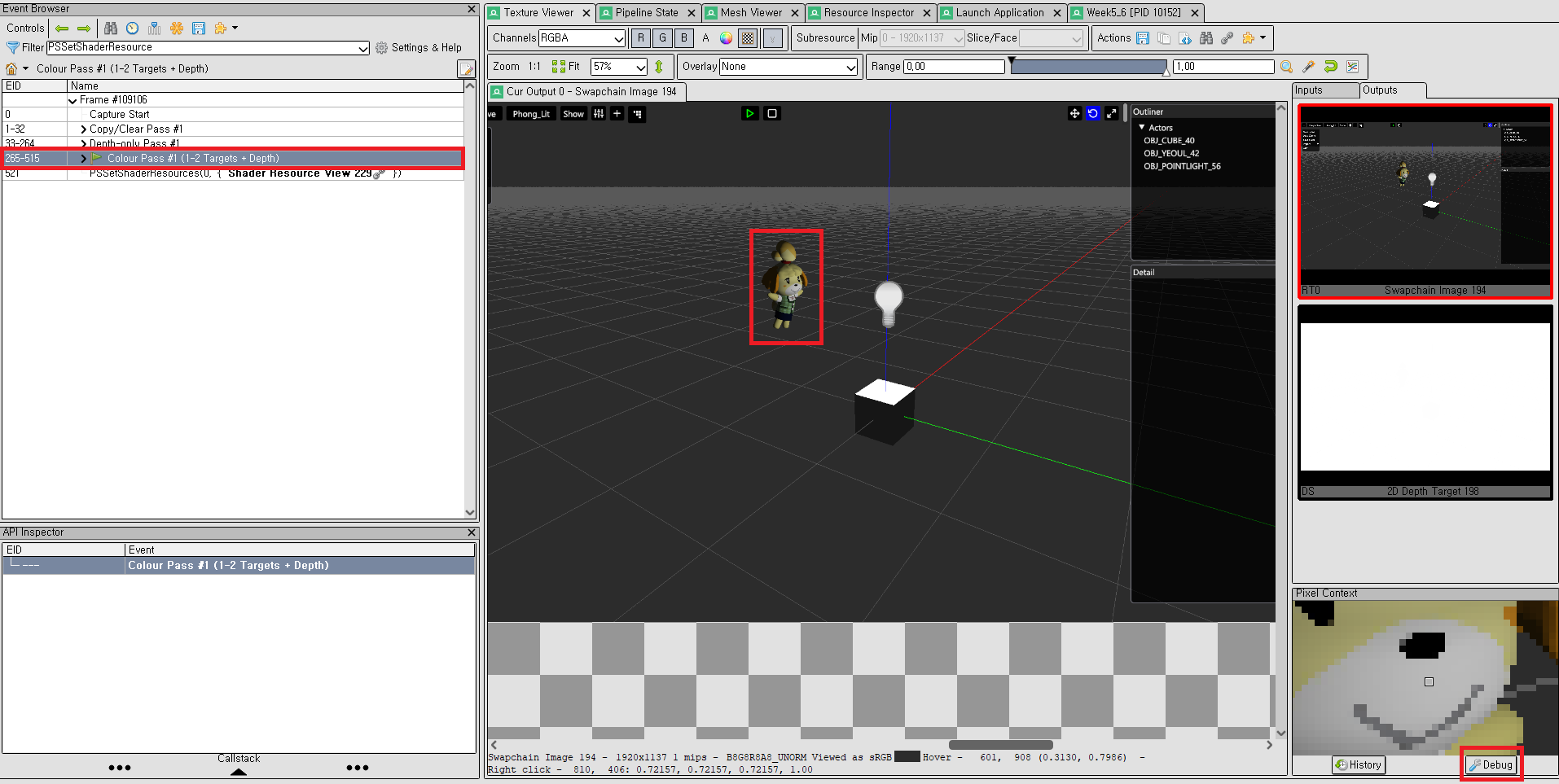Click the Range minimum 0.00 field
The height and width of the screenshot is (784, 1559).
coord(954,67)
